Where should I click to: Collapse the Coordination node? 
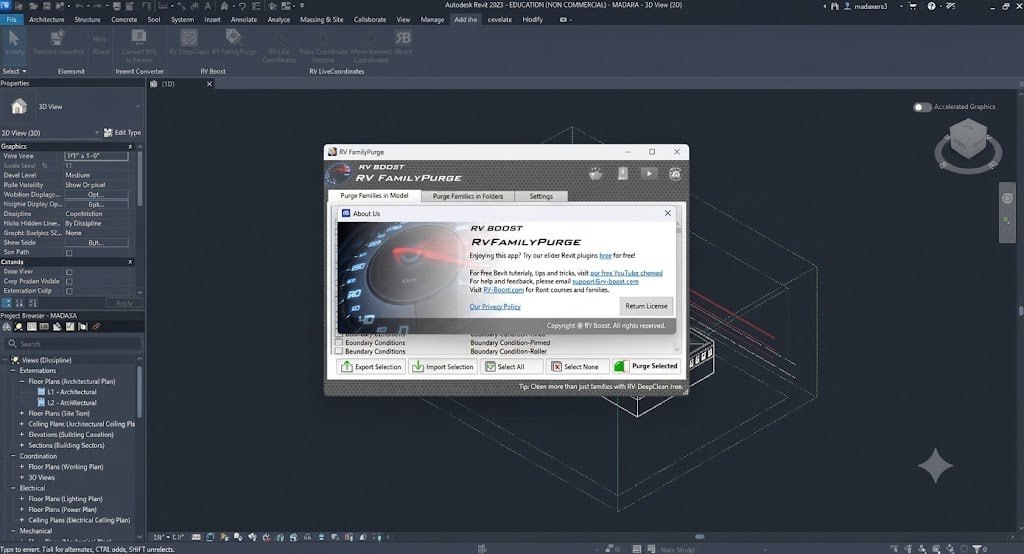(12, 456)
